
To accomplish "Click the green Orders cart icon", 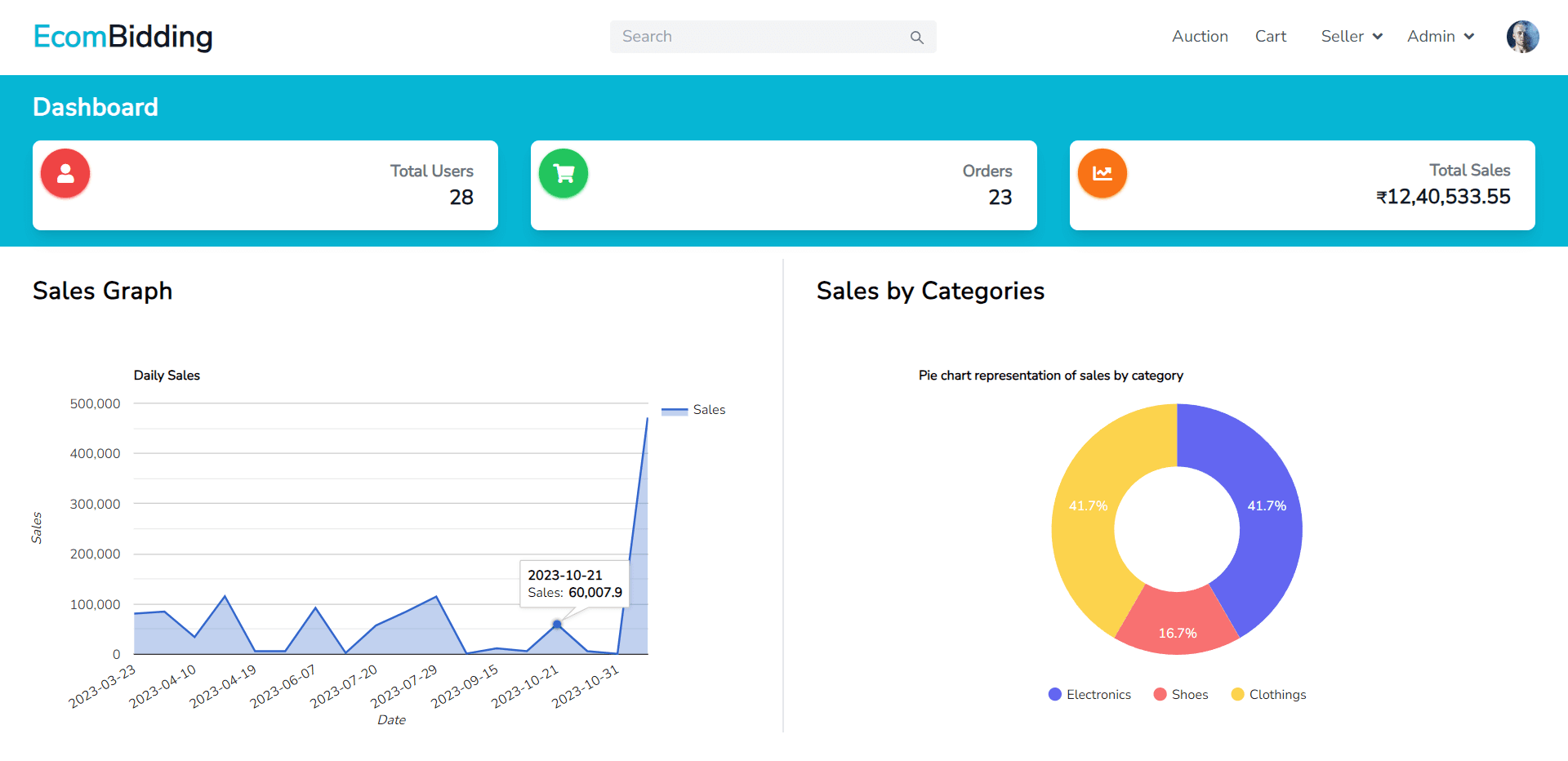I will [x=563, y=173].
